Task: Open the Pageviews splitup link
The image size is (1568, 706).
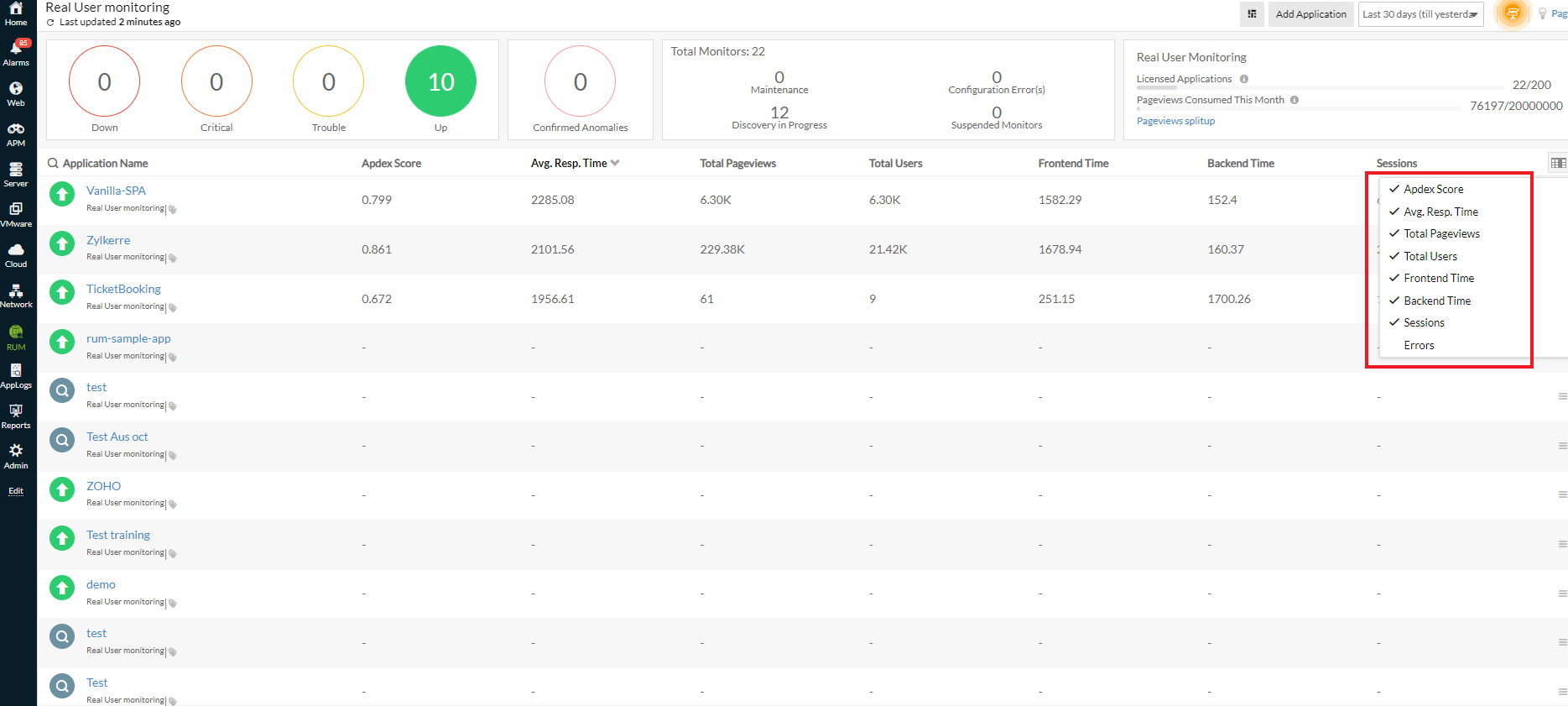Action: click(x=1175, y=121)
